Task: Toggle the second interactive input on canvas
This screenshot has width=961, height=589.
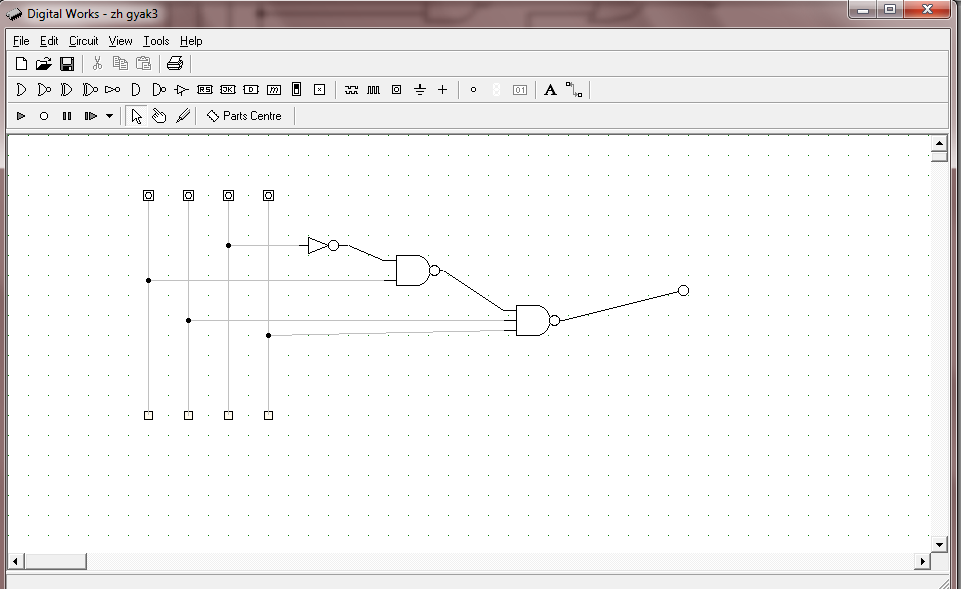Action: click(188, 196)
